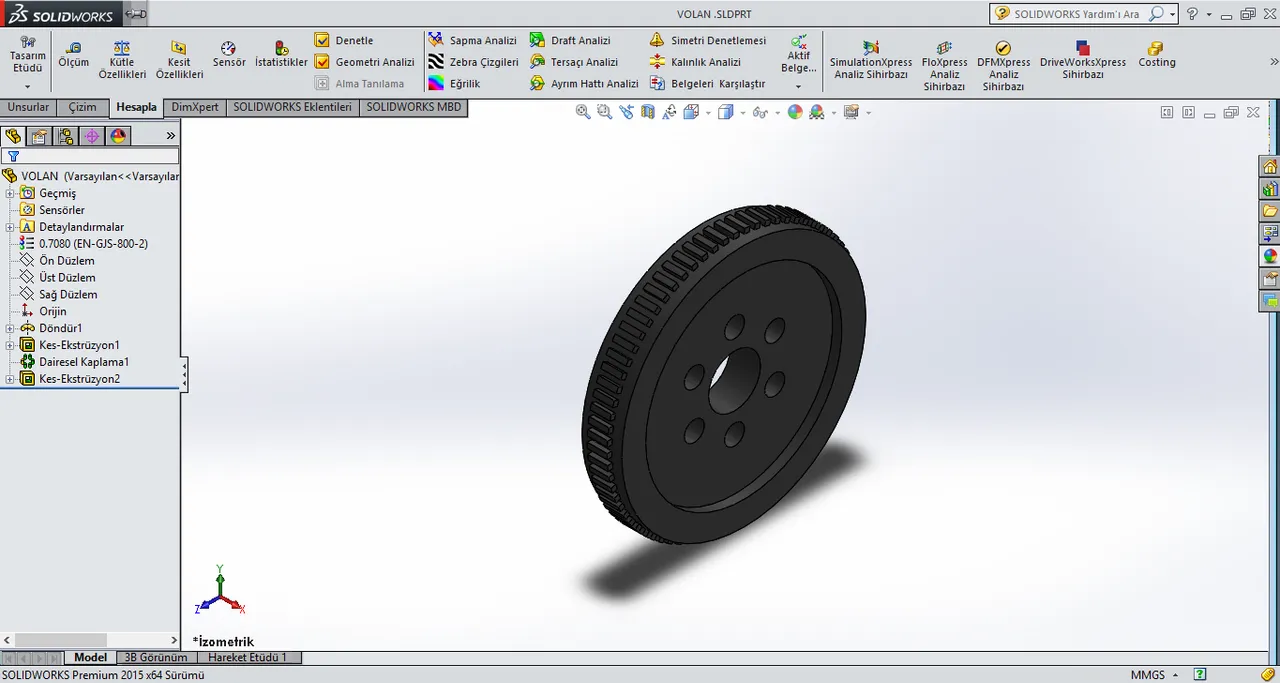
Task: Expand the Geçmiş tree node
Action: [x=9, y=193]
